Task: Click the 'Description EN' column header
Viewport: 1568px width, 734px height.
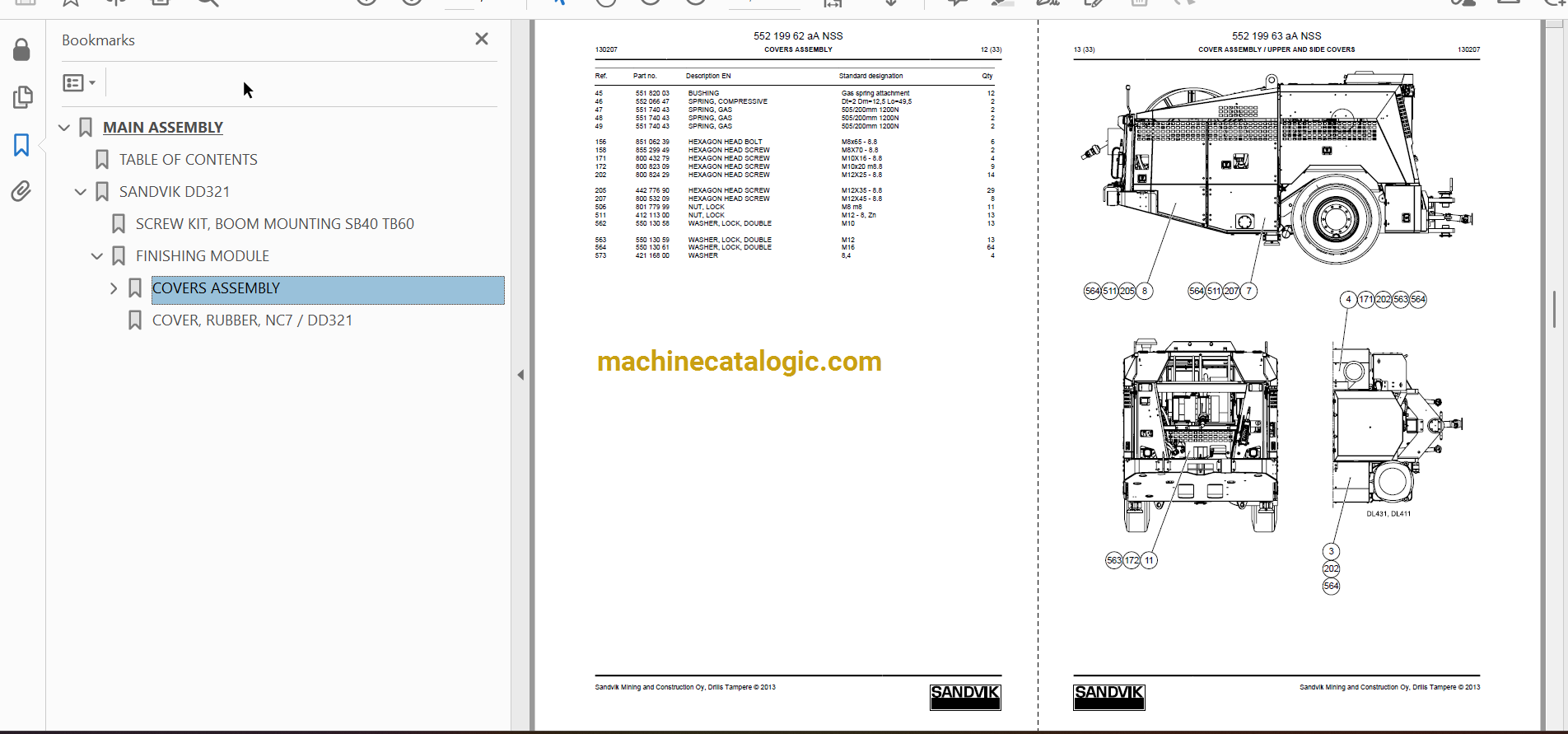Action: [708, 76]
